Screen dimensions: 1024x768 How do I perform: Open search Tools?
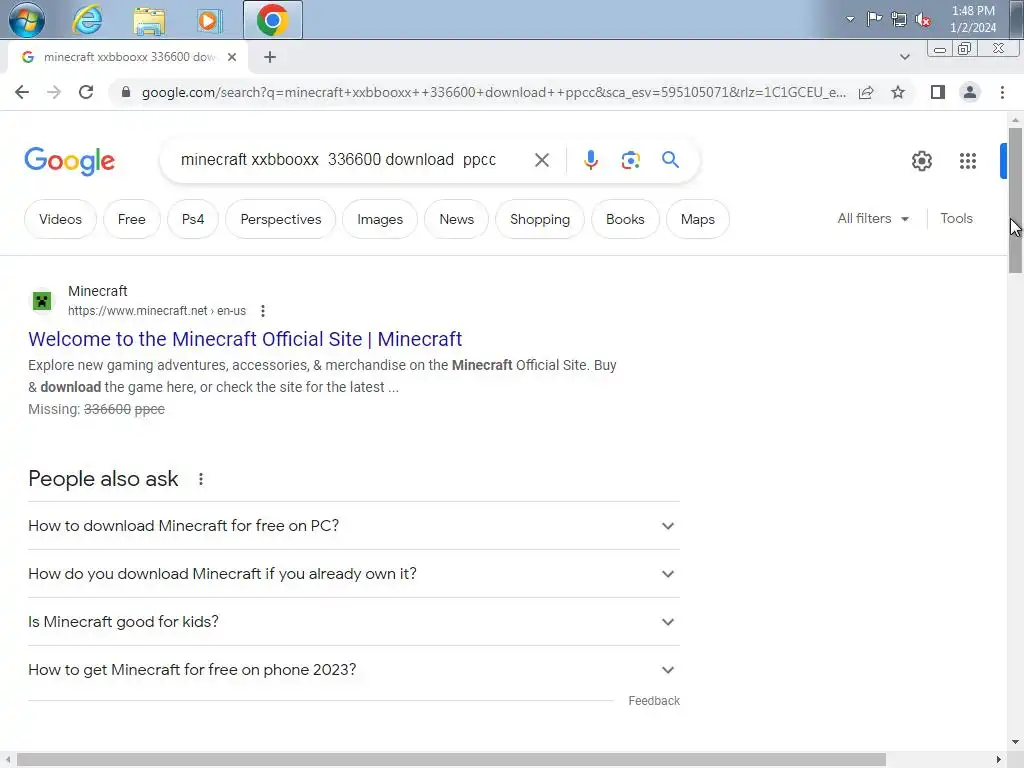(956, 219)
